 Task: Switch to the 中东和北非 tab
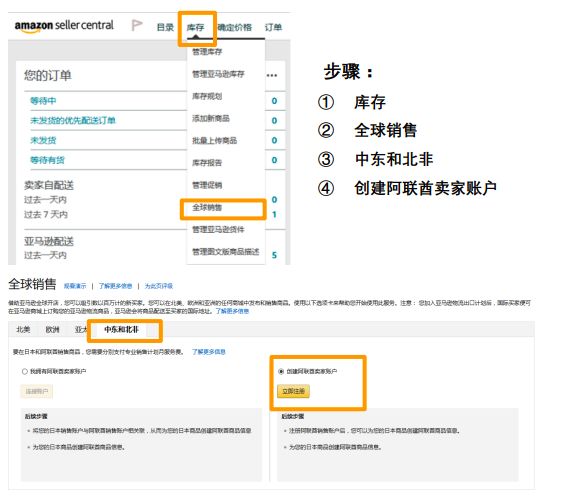coord(121,329)
